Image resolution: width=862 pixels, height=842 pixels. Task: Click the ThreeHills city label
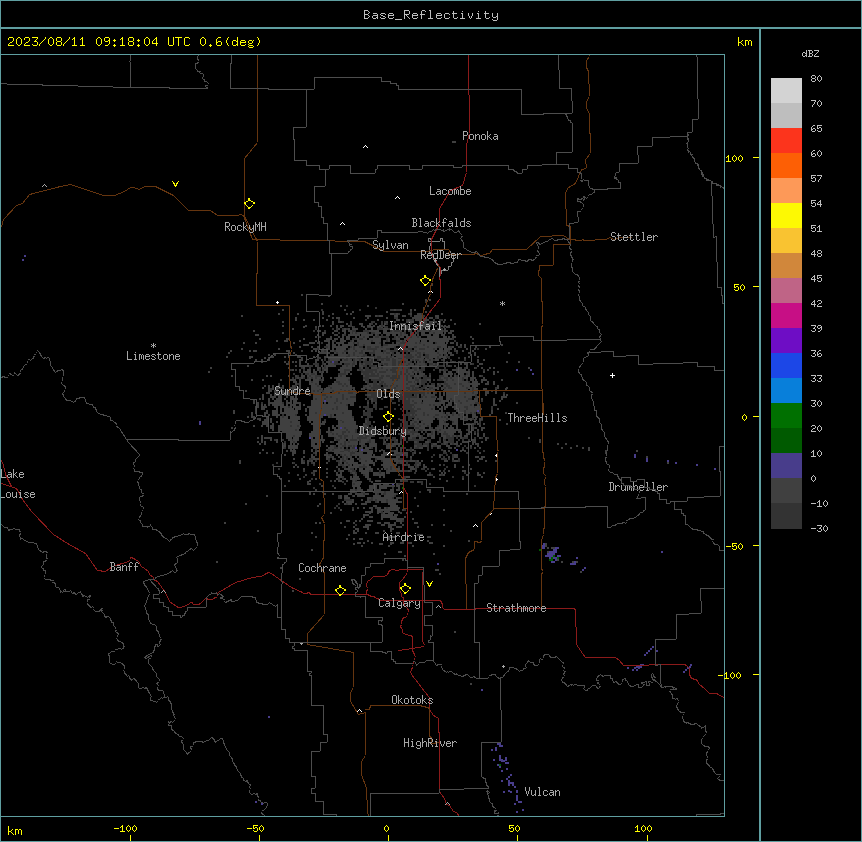pos(537,418)
